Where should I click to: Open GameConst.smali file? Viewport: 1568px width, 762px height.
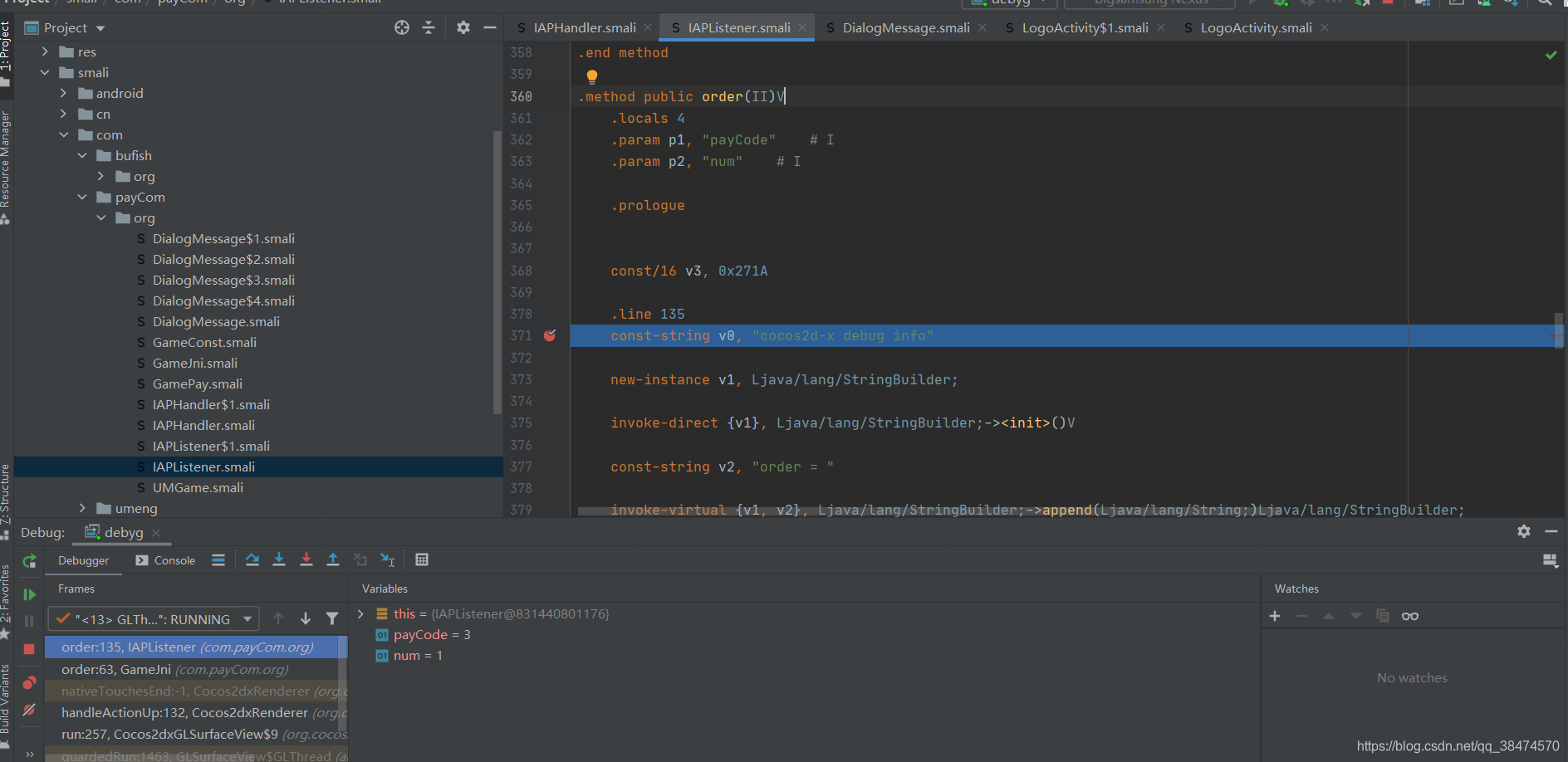click(204, 342)
